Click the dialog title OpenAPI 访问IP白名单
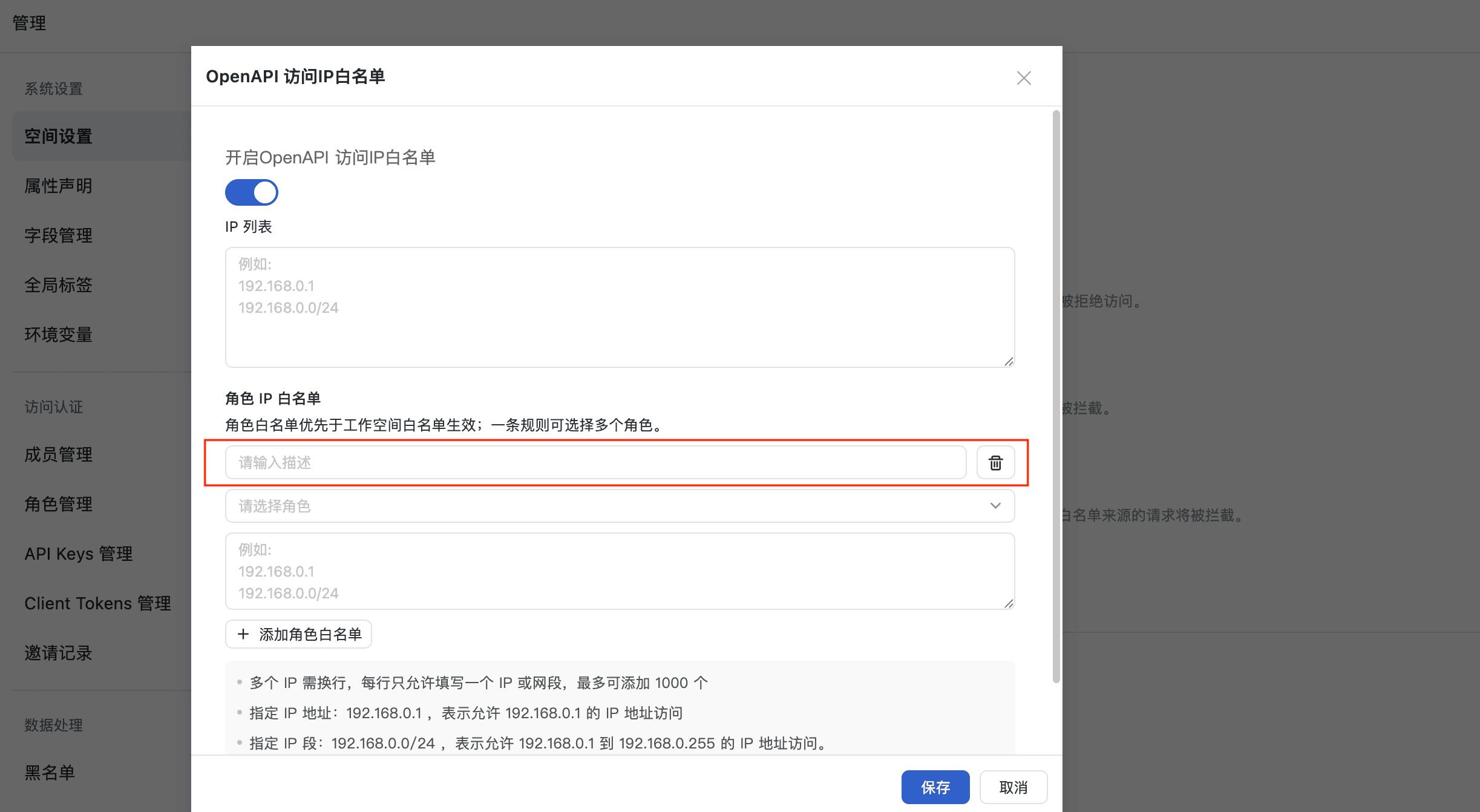Image resolution: width=1480 pixels, height=812 pixels. [296, 77]
